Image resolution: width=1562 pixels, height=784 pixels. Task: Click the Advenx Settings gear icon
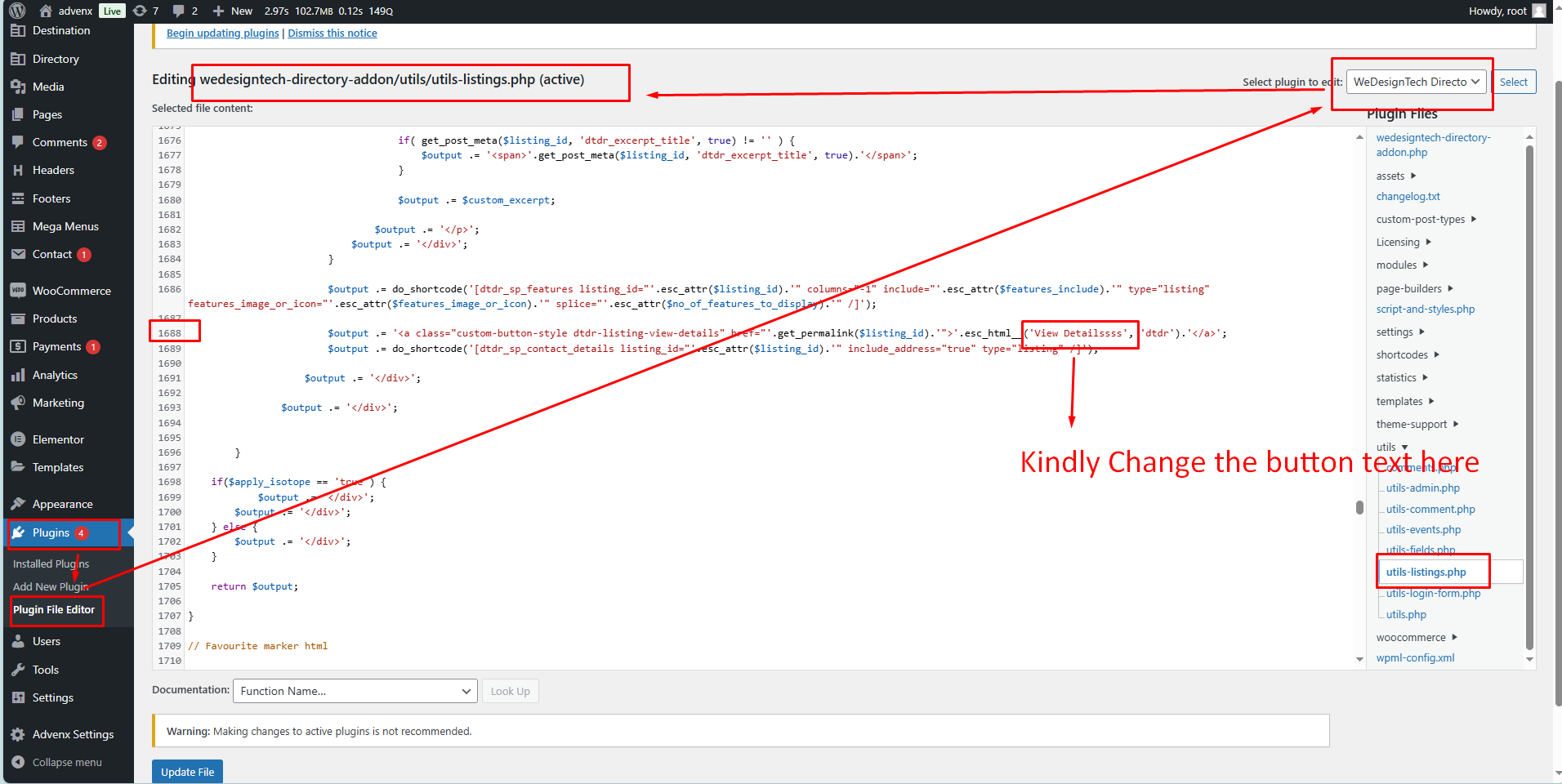pyautogui.click(x=18, y=734)
